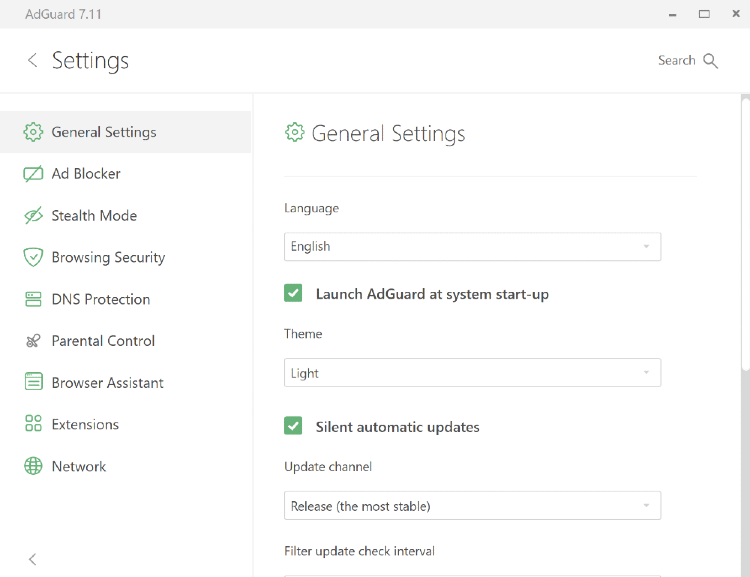
Task: Maximize the AdGuard window
Action: click(704, 14)
